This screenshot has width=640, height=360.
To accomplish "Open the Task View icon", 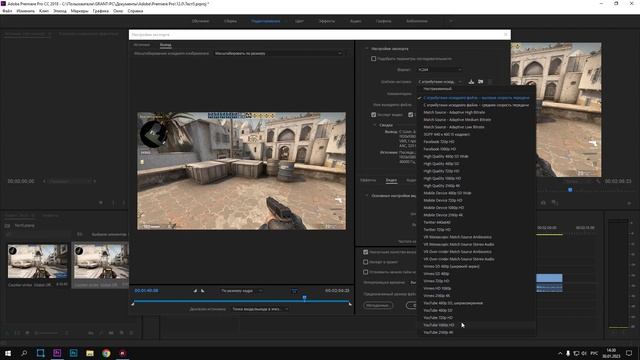I will pyautogui.click(x=40, y=353).
